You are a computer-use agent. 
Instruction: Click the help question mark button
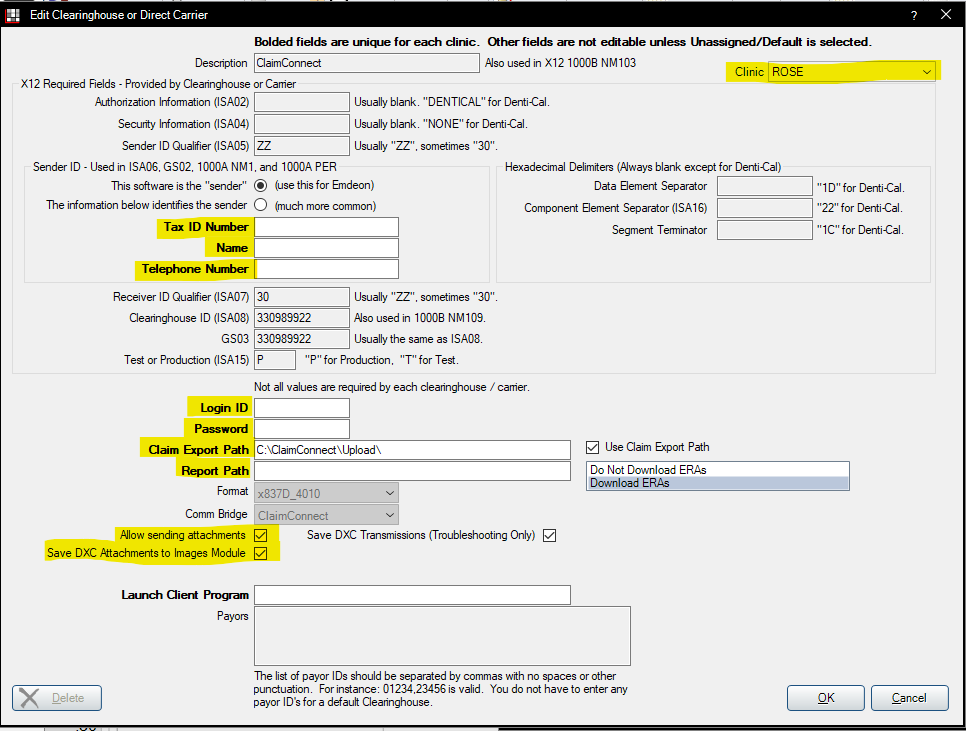[x=914, y=15]
